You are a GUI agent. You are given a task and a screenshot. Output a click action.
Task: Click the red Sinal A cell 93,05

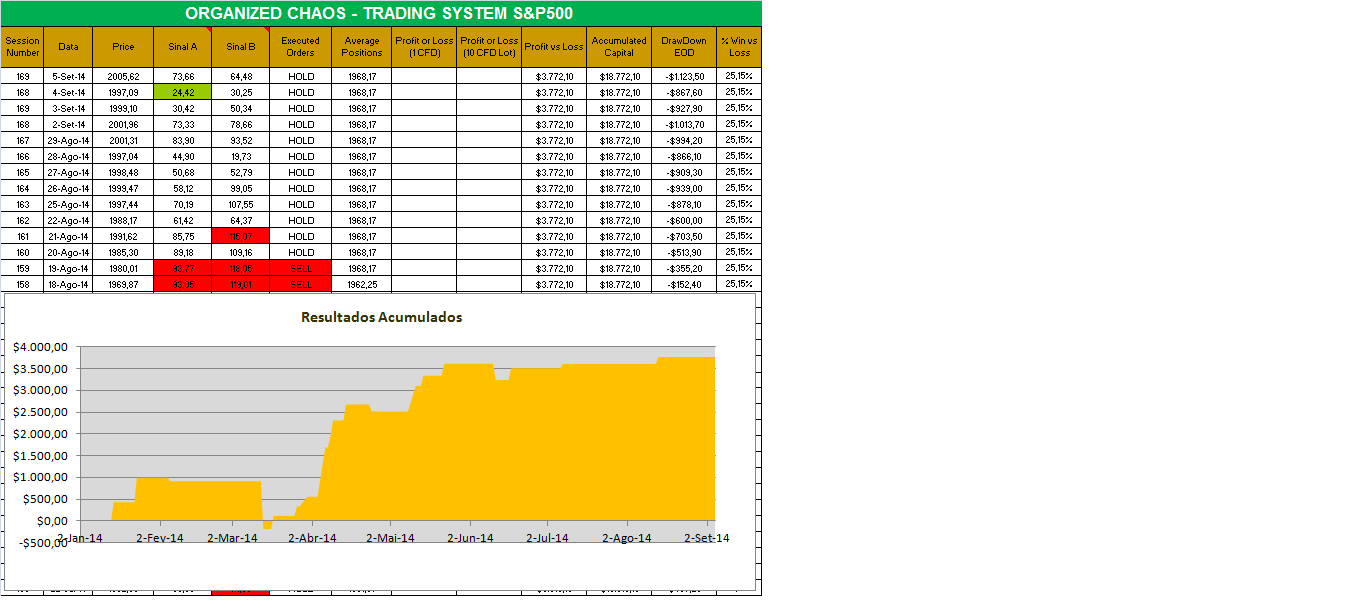point(183,284)
